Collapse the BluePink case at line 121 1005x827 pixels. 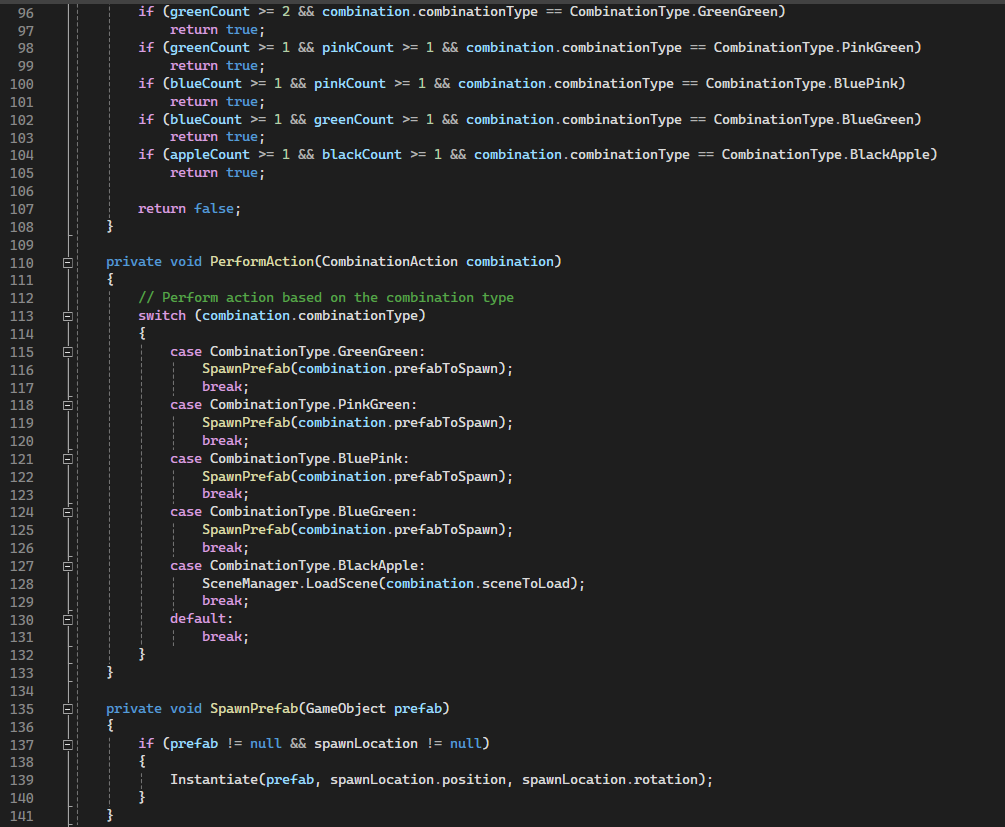(67, 459)
